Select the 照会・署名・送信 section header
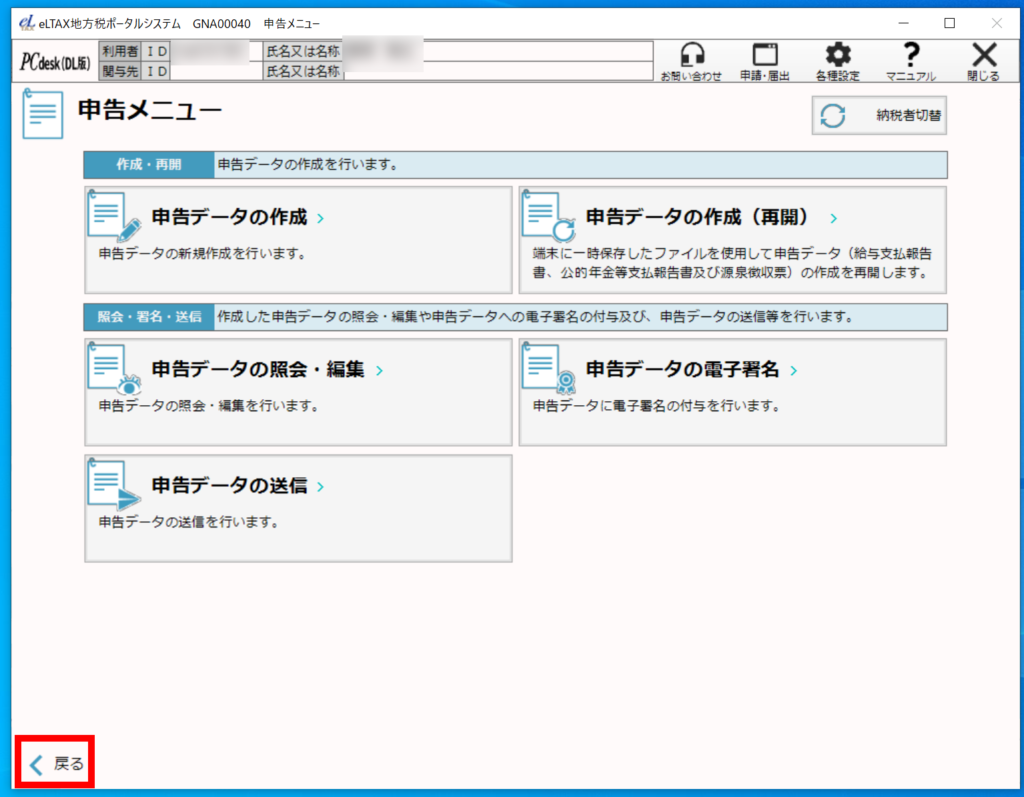1024x797 pixels. pos(149,317)
